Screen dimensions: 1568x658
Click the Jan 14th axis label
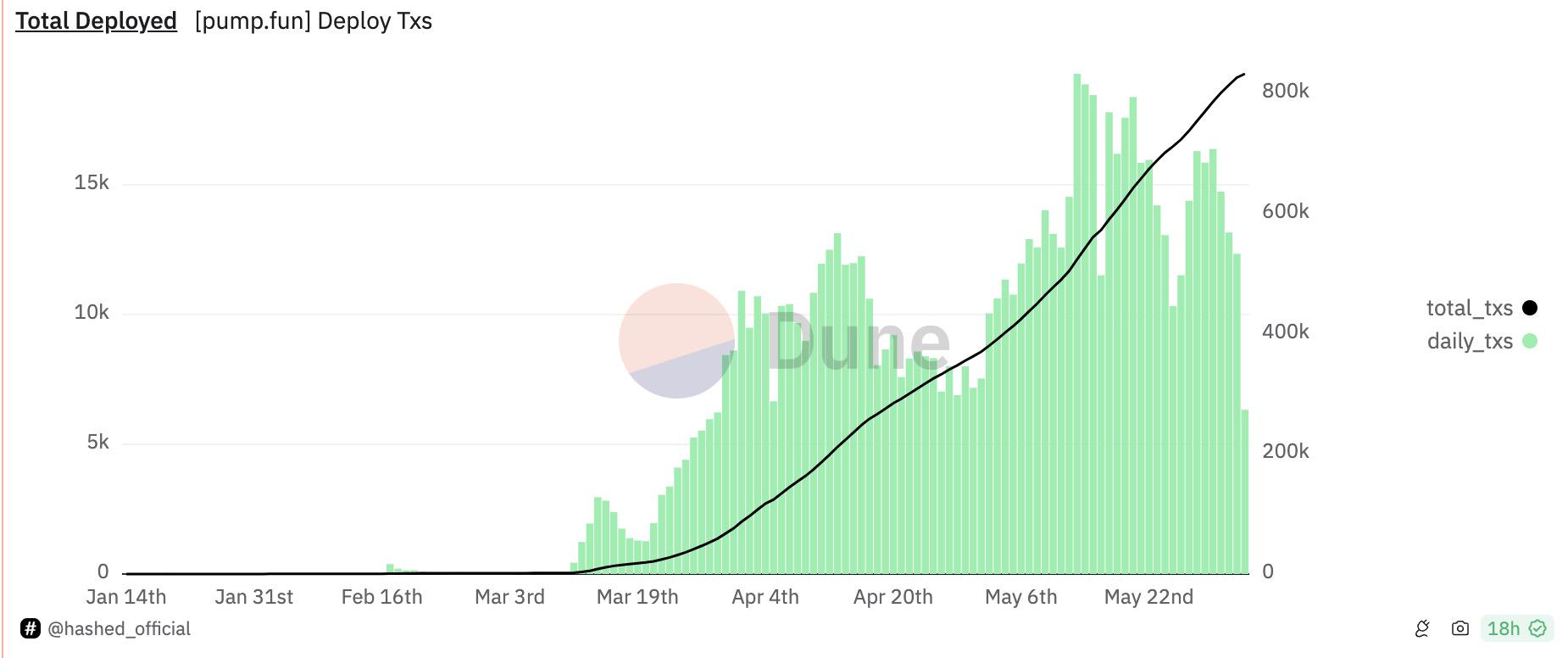point(126,597)
